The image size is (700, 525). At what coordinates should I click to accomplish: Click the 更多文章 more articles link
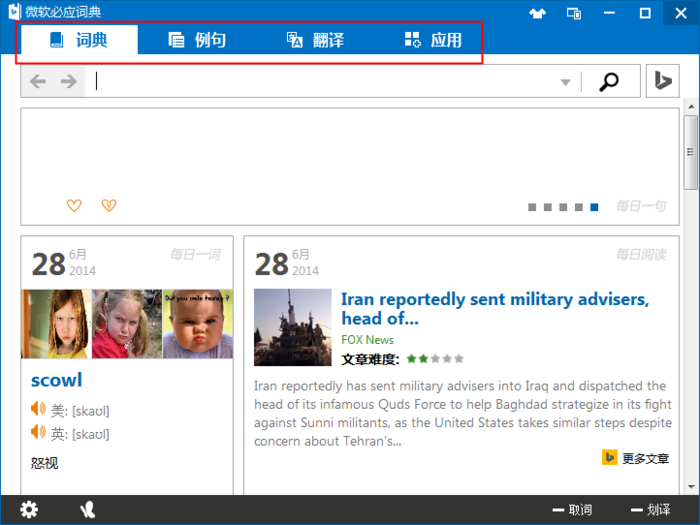[x=636, y=458]
